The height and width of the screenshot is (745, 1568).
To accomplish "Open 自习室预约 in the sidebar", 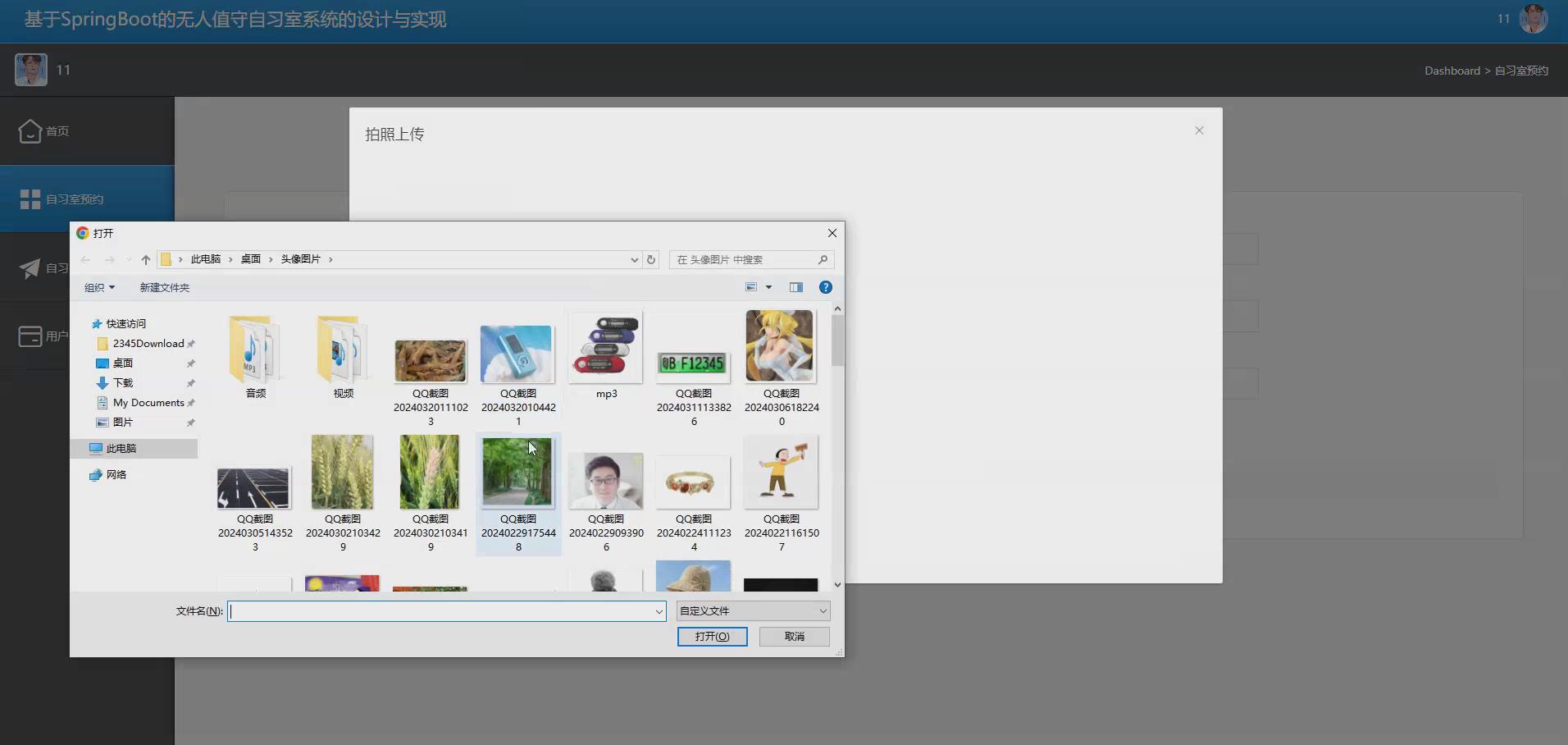I will (87, 199).
